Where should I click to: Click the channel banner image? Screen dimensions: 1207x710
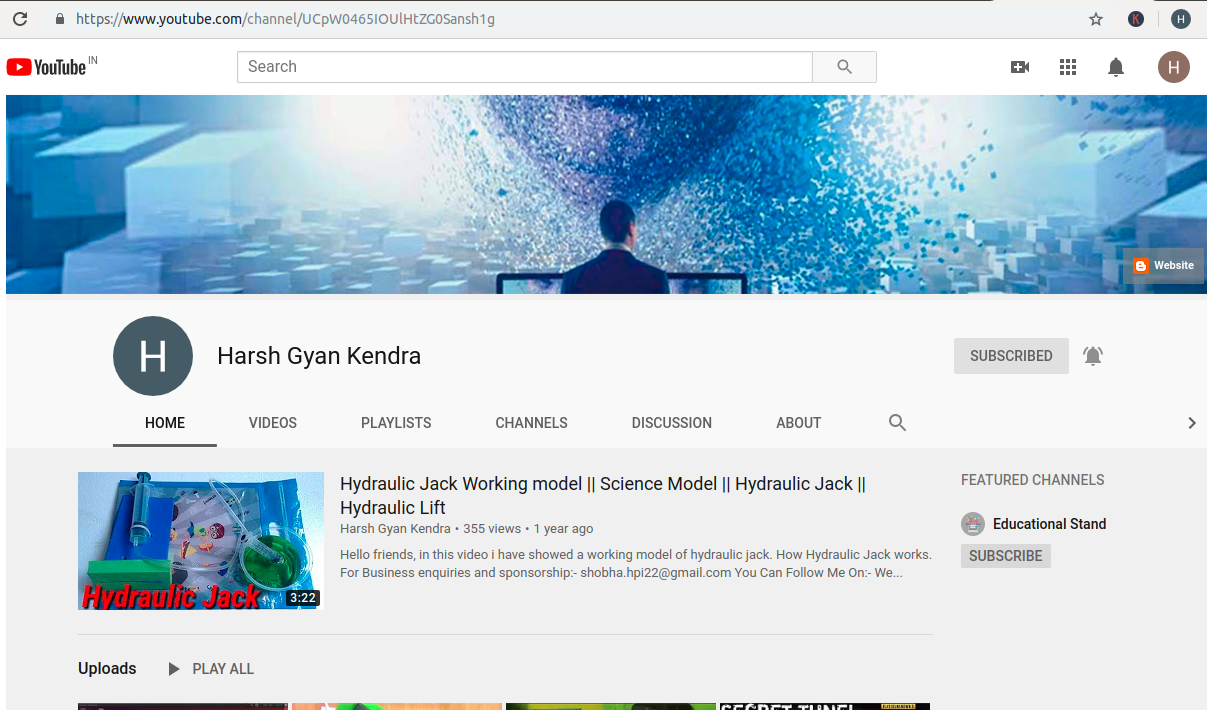click(605, 194)
